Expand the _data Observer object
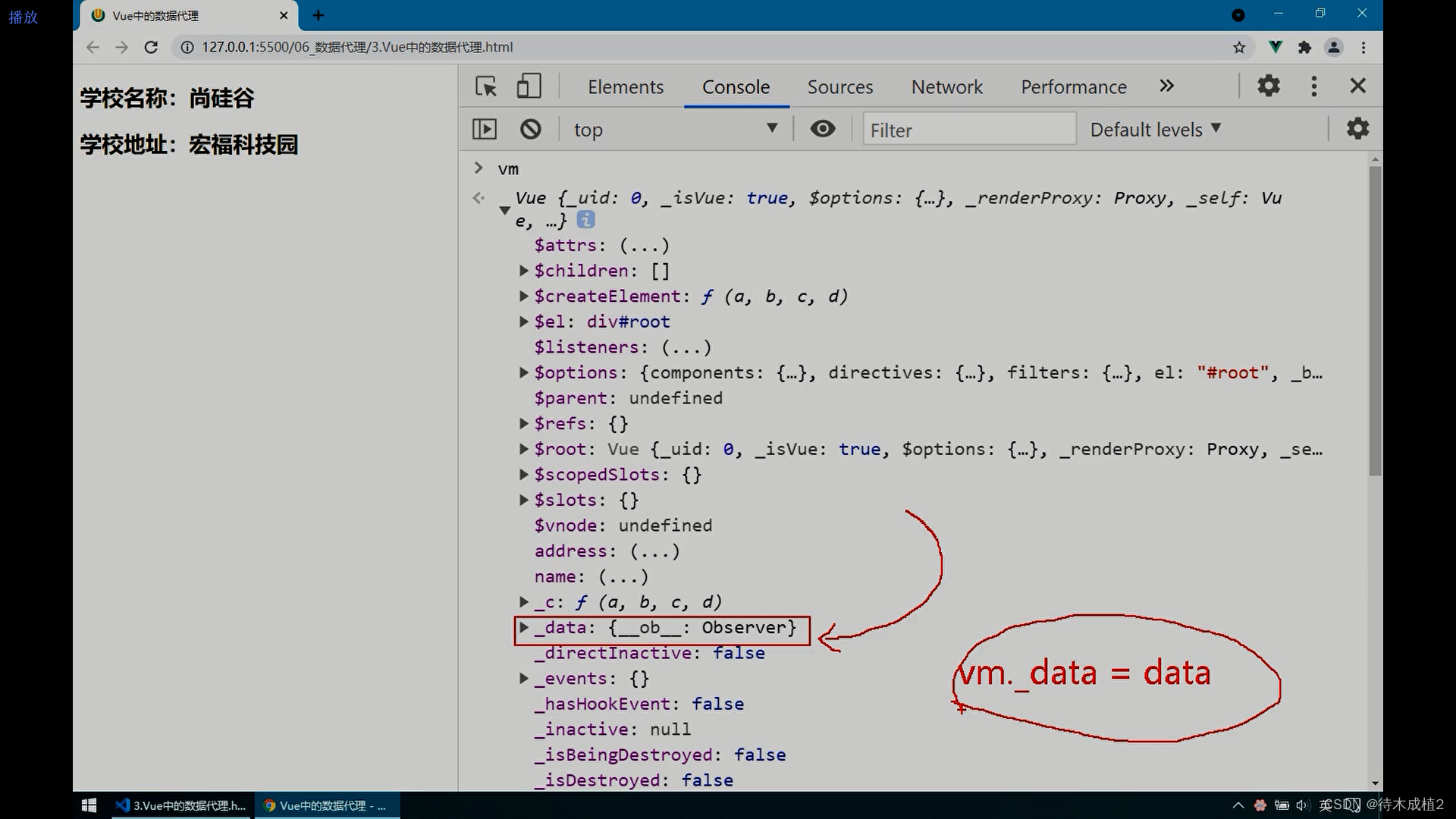 point(522,627)
